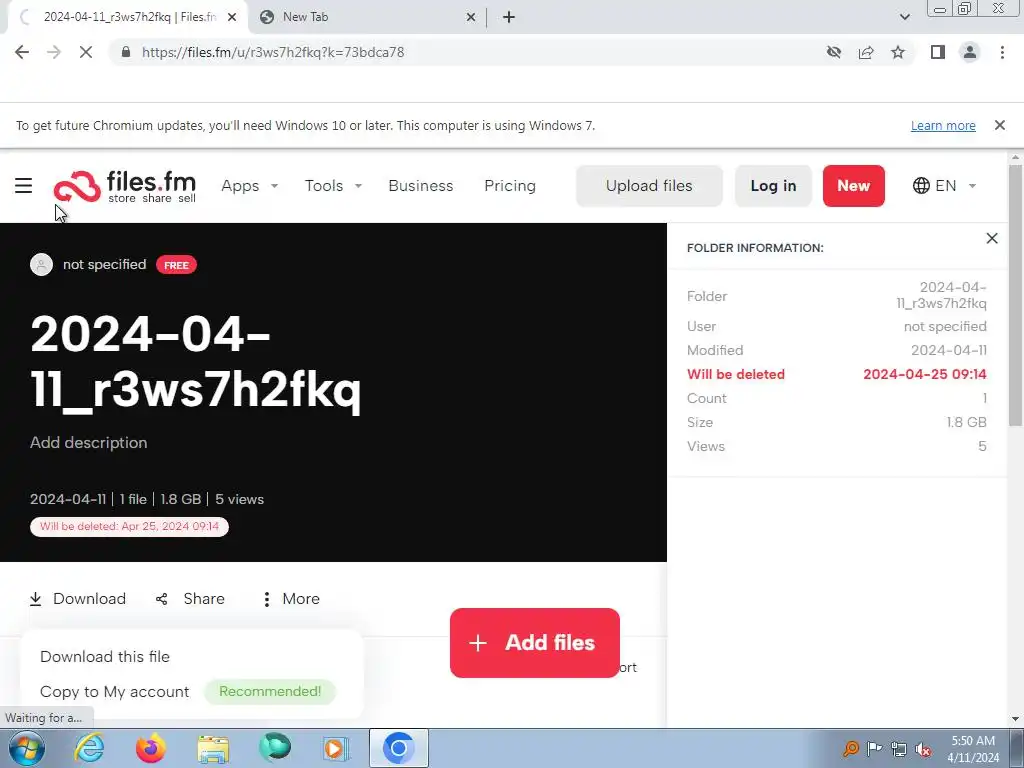Launch Internet Explorer from taskbar
This screenshot has height=768, width=1024.
(89, 748)
